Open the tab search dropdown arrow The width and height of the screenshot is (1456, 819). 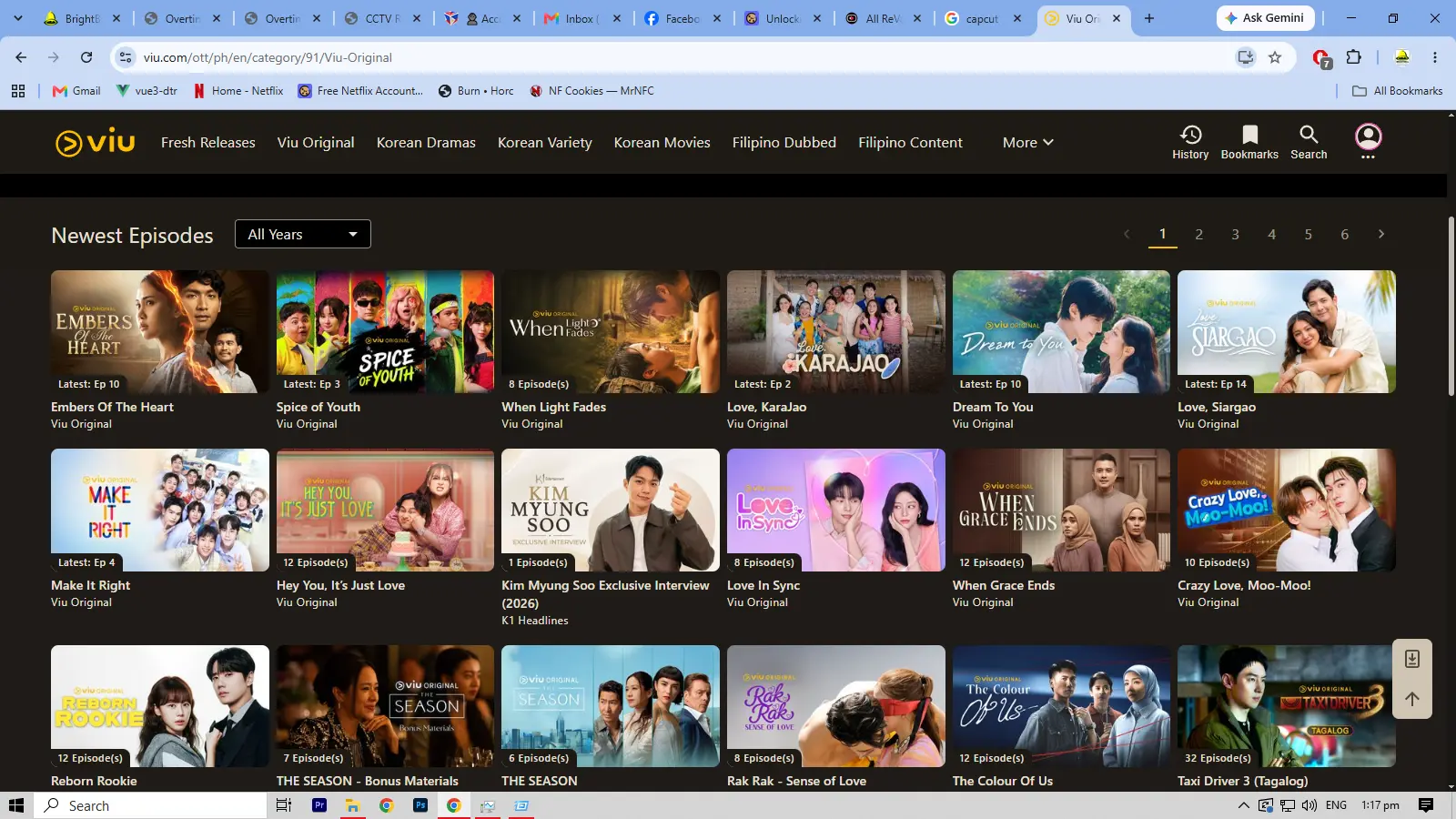pyautogui.click(x=18, y=18)
